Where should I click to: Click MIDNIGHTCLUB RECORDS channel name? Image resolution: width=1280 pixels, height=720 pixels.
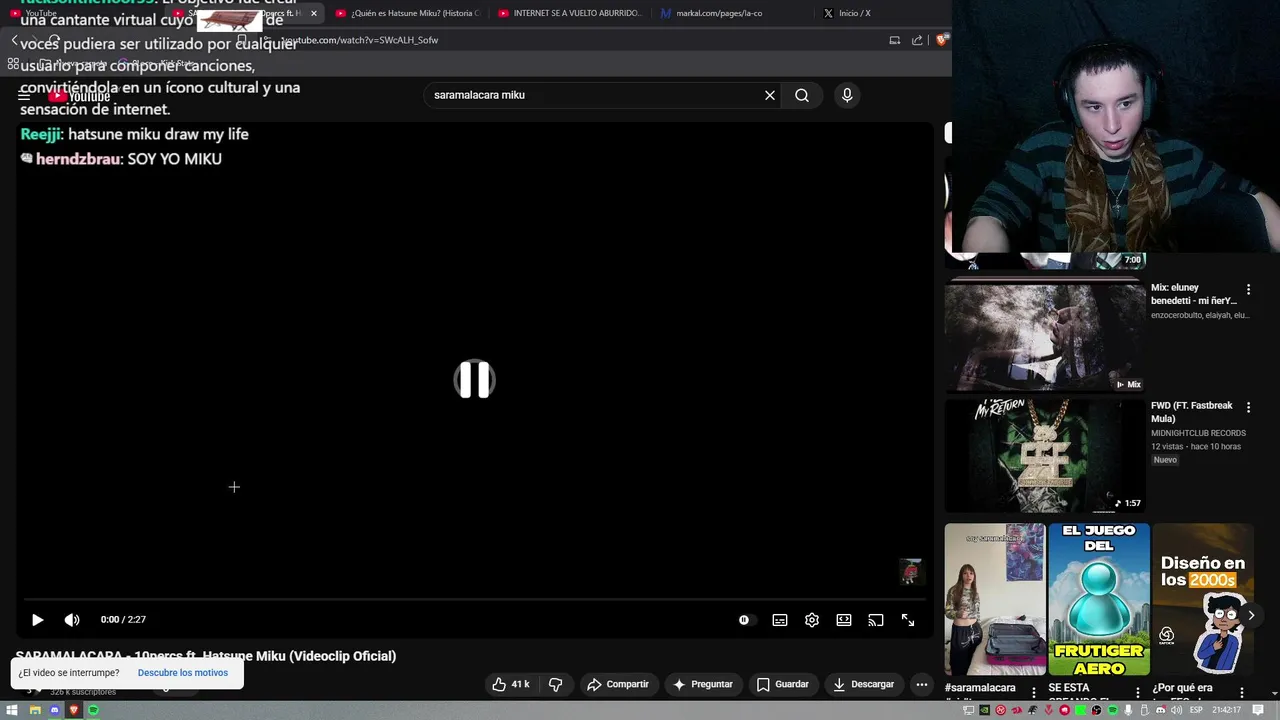point(1196,433)
